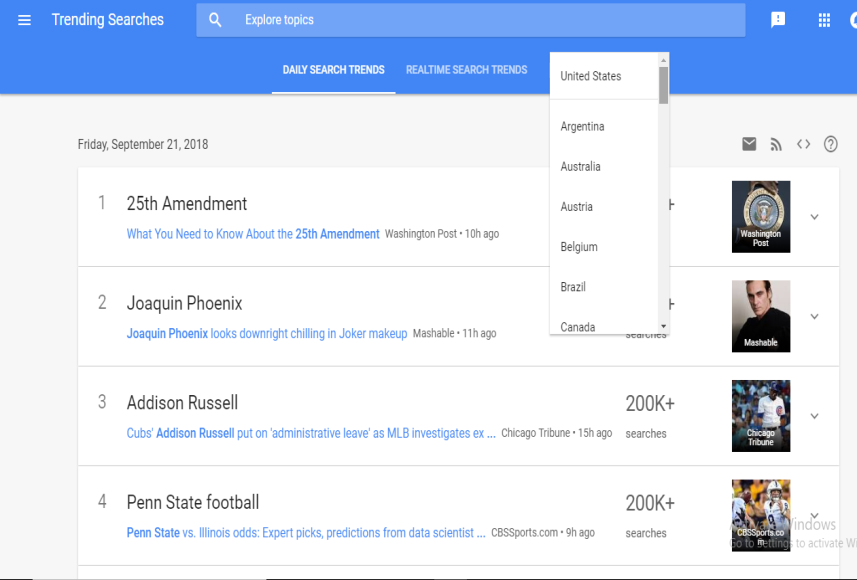The height and width of the screenshot is (580, 857).
Task: Focus the Explore topics search field
Action: [471, 20]
